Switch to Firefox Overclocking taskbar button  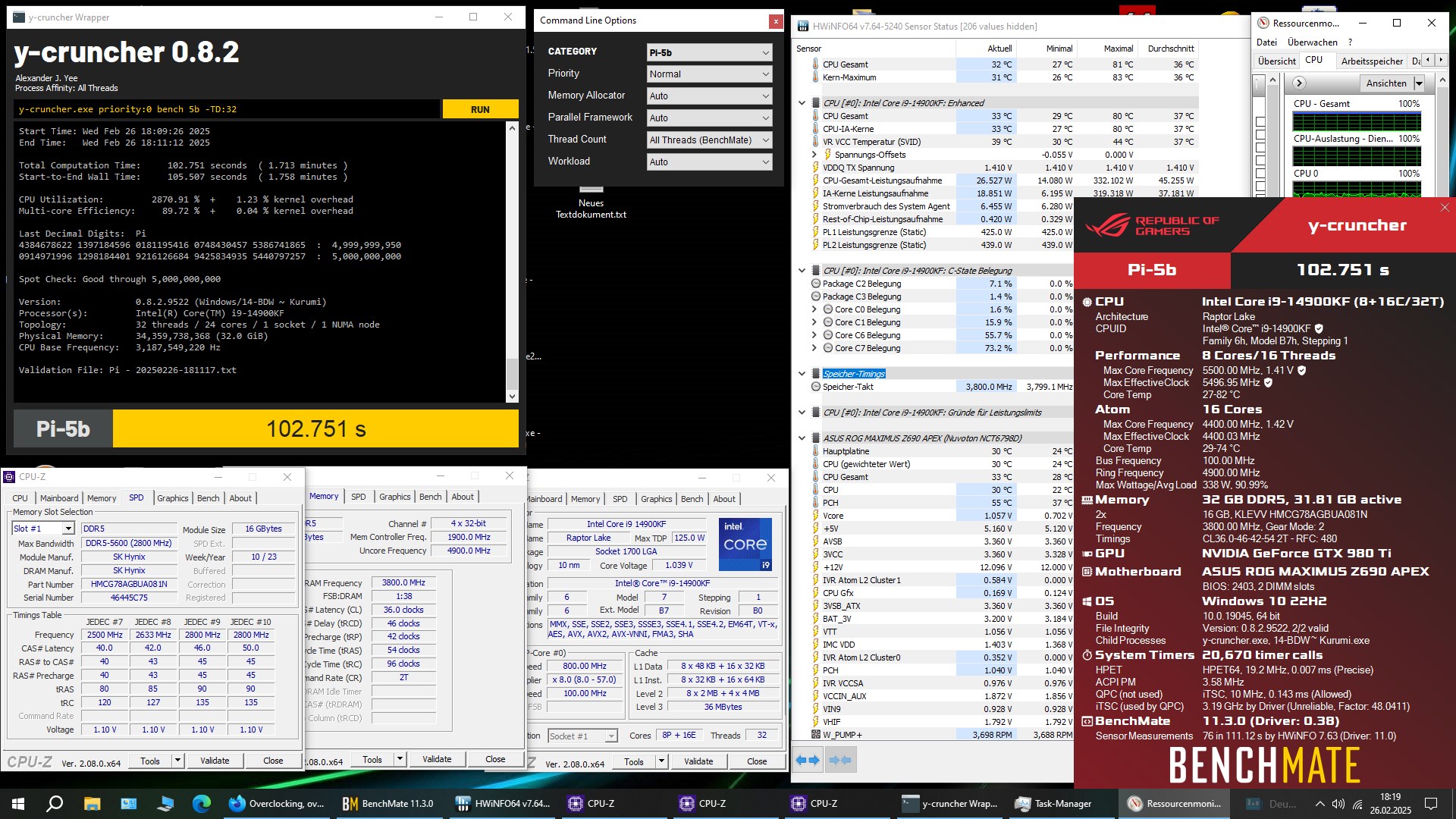point(277,804)
